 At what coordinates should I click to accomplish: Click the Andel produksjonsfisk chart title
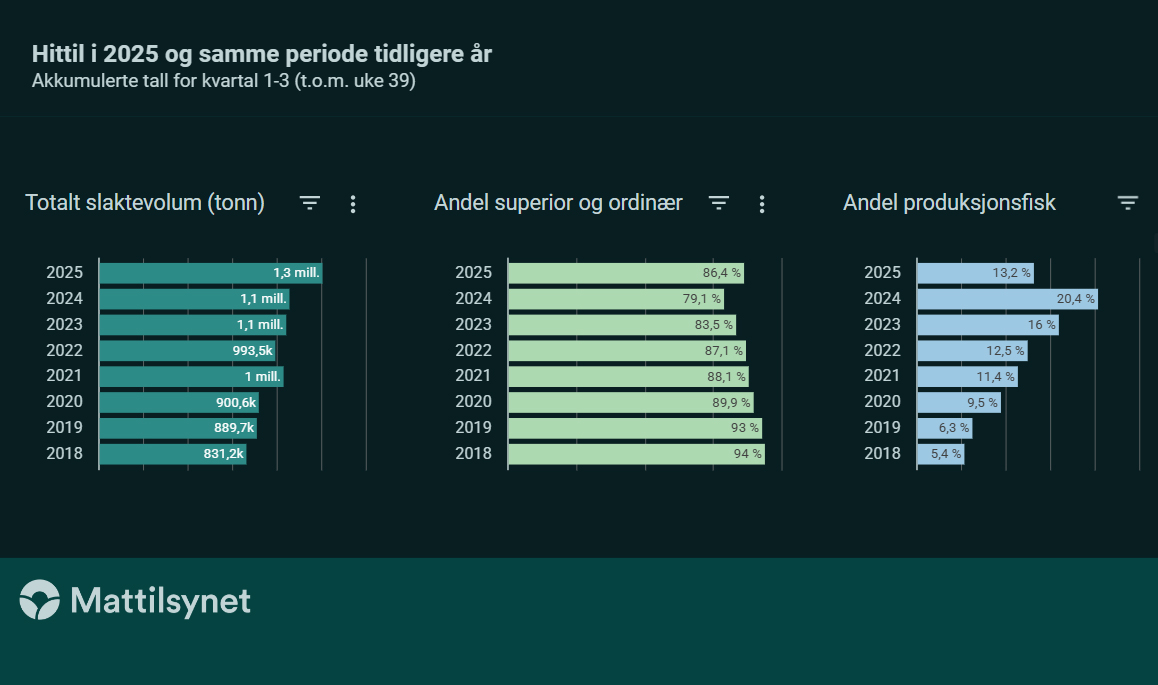949,203
